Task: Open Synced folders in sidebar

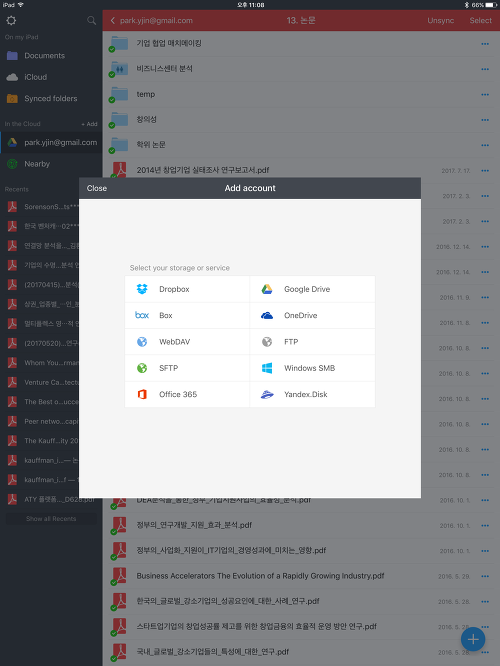Action: (x=51, y=99)
